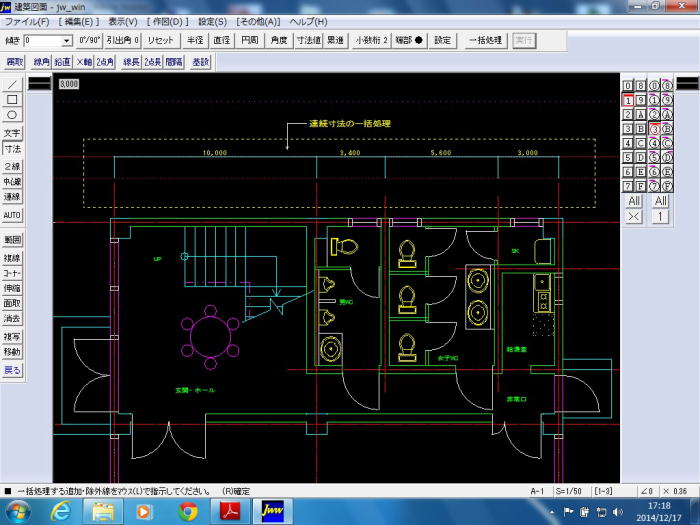The image size is (700, 525).
Task: Open Google Chrome from the taskbar
Action: tap(188, 512)
